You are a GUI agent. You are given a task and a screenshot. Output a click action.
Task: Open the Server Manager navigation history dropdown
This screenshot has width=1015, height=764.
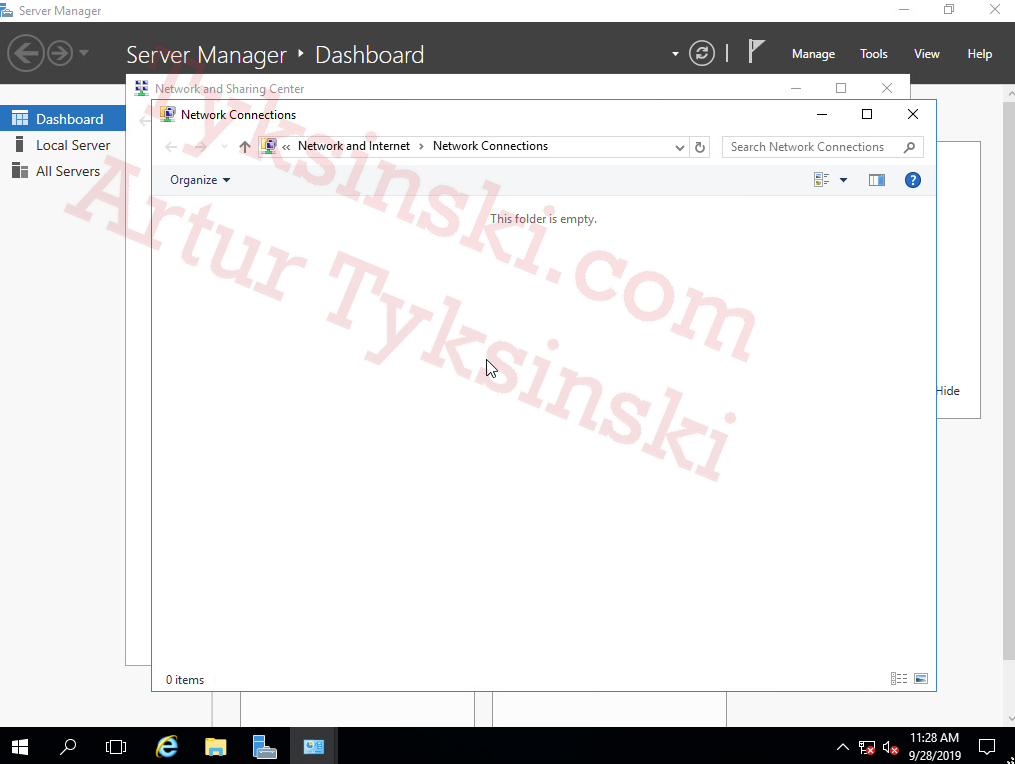(x=84, y=52)
